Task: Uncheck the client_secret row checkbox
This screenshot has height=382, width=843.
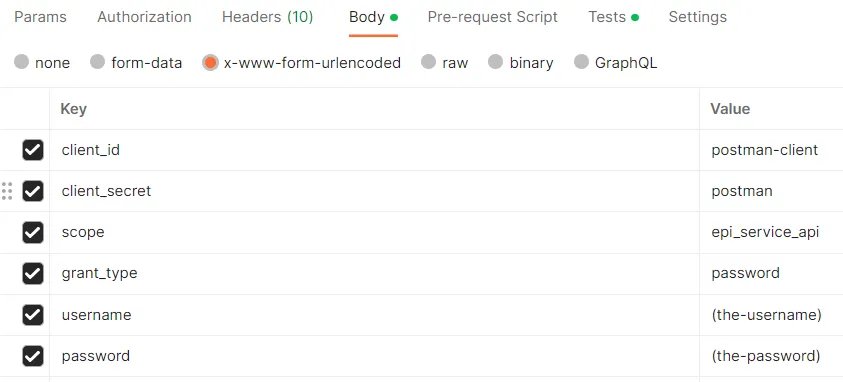Action: [33, 191]
